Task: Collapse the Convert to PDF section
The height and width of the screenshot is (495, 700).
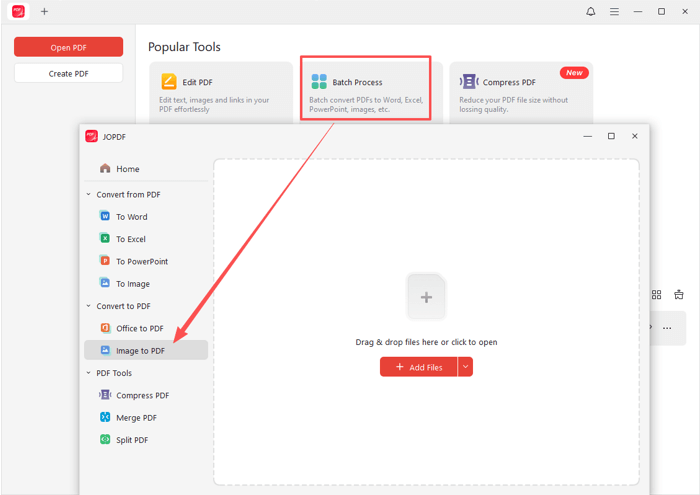Action: tap(89, 306)
